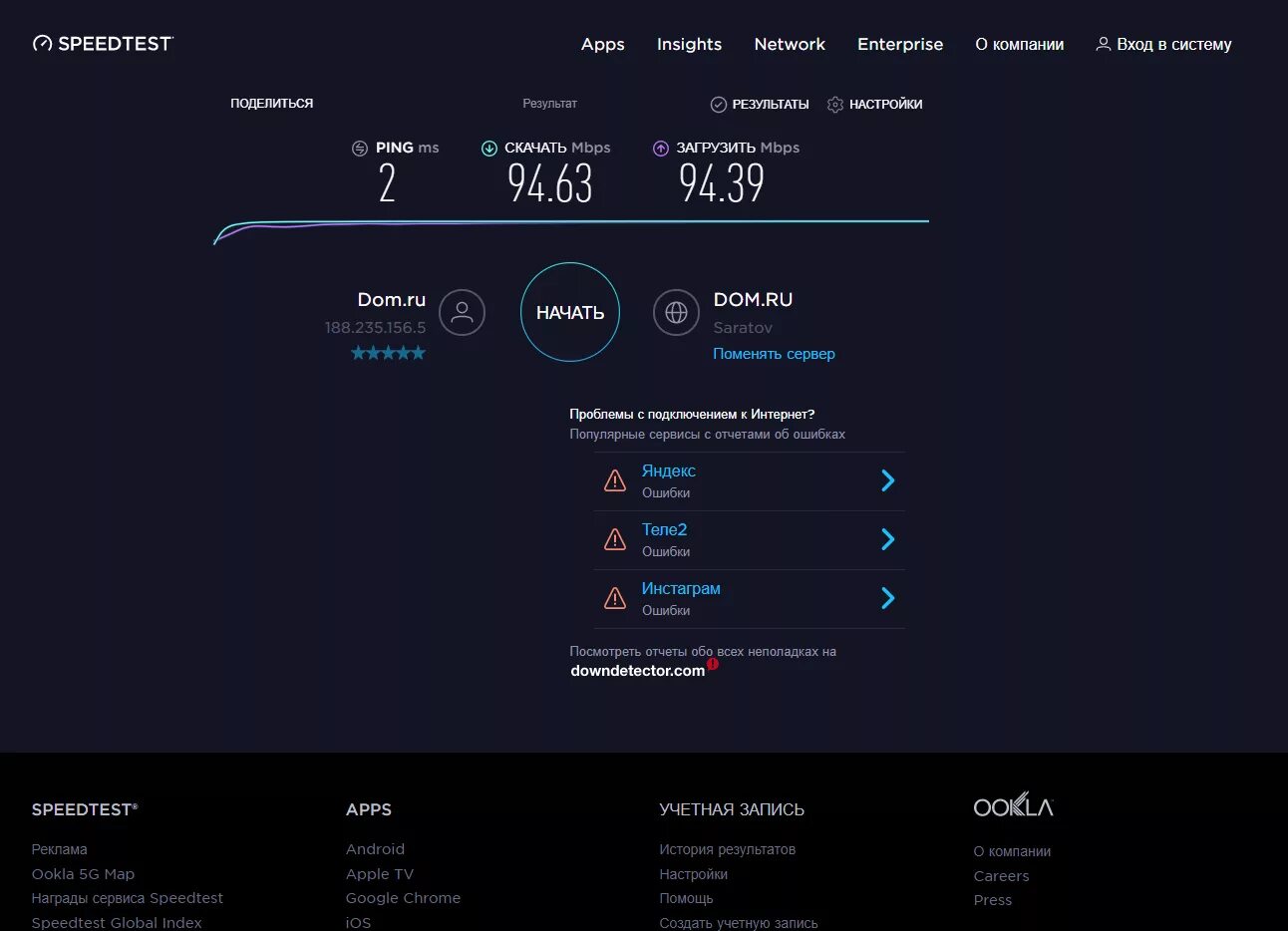Open РЕЗУЛЬТАТЫ results page
This screenshot has height=931, width=1288.
(x=770, y=104)
